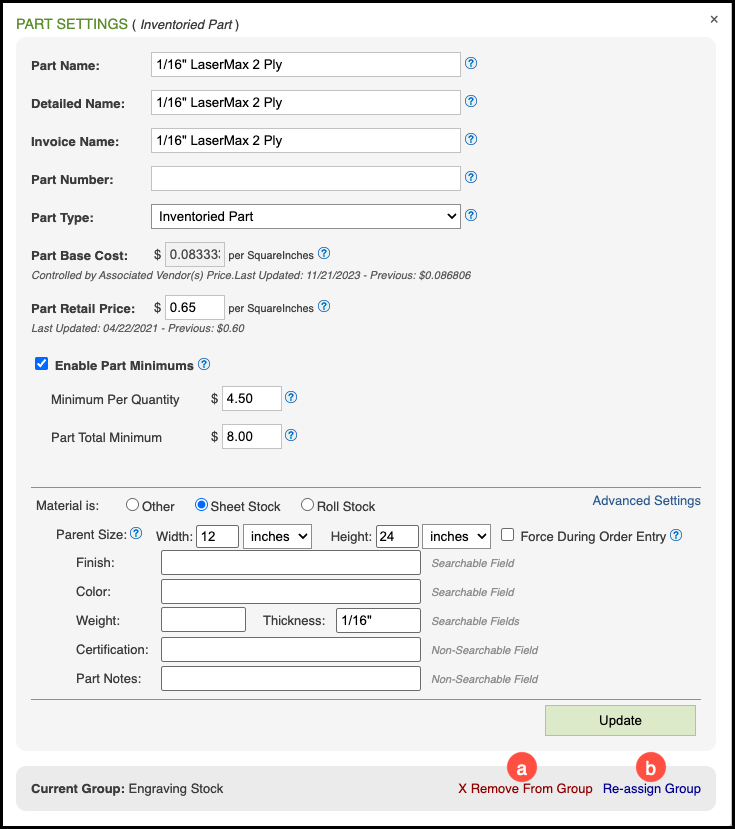Open help icon next to Detailed Name
735x829 pixels.
tap(471, 102)
